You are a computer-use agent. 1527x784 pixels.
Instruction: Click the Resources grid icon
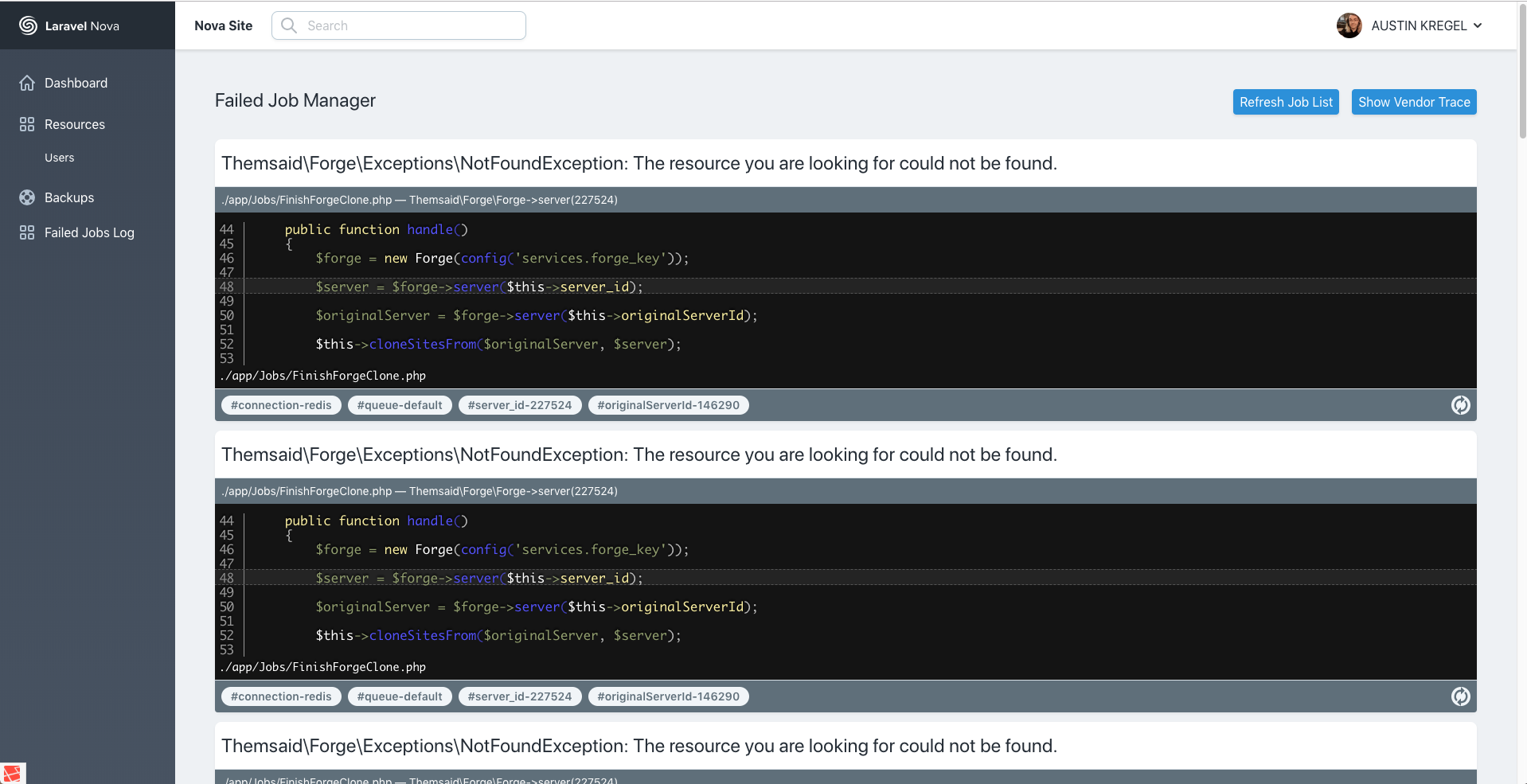[x=27, y=124]
